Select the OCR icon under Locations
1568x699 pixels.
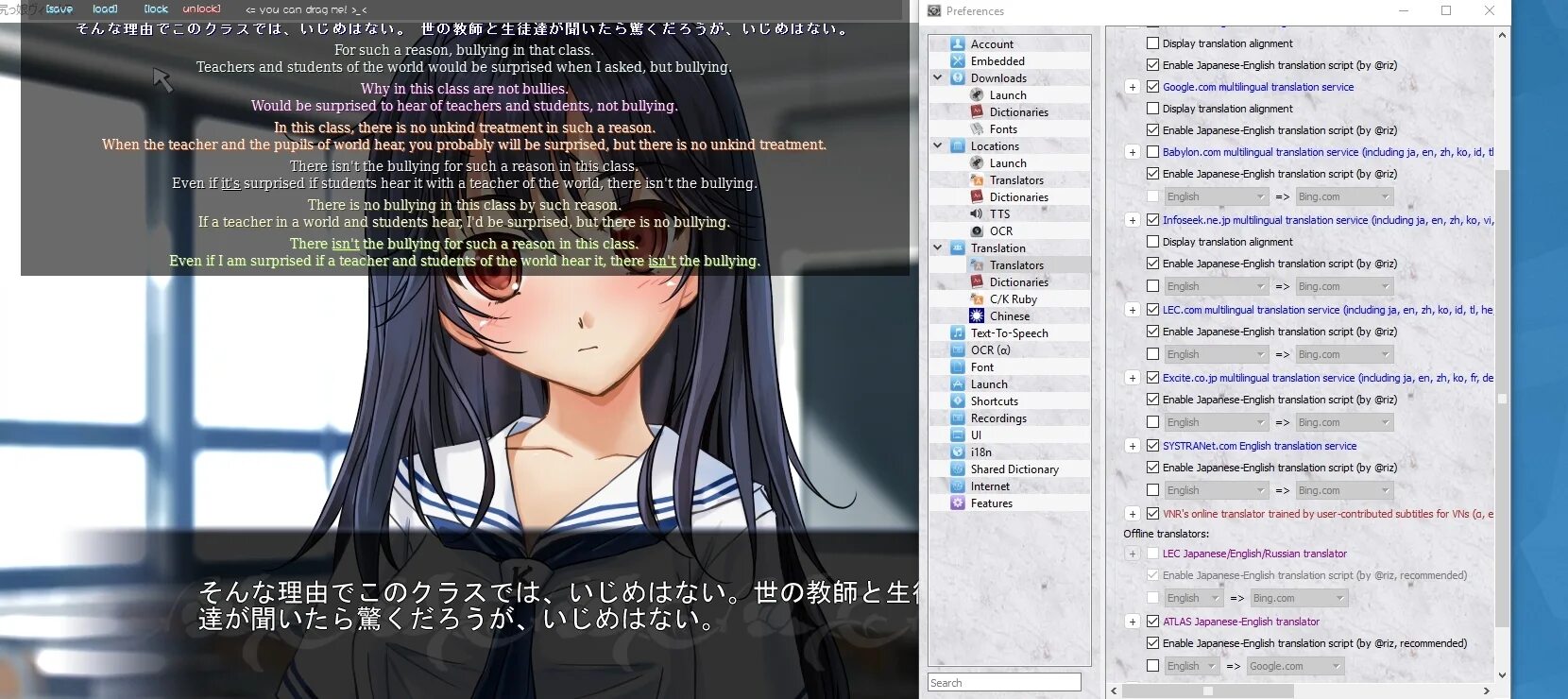(x=977, y=231)
